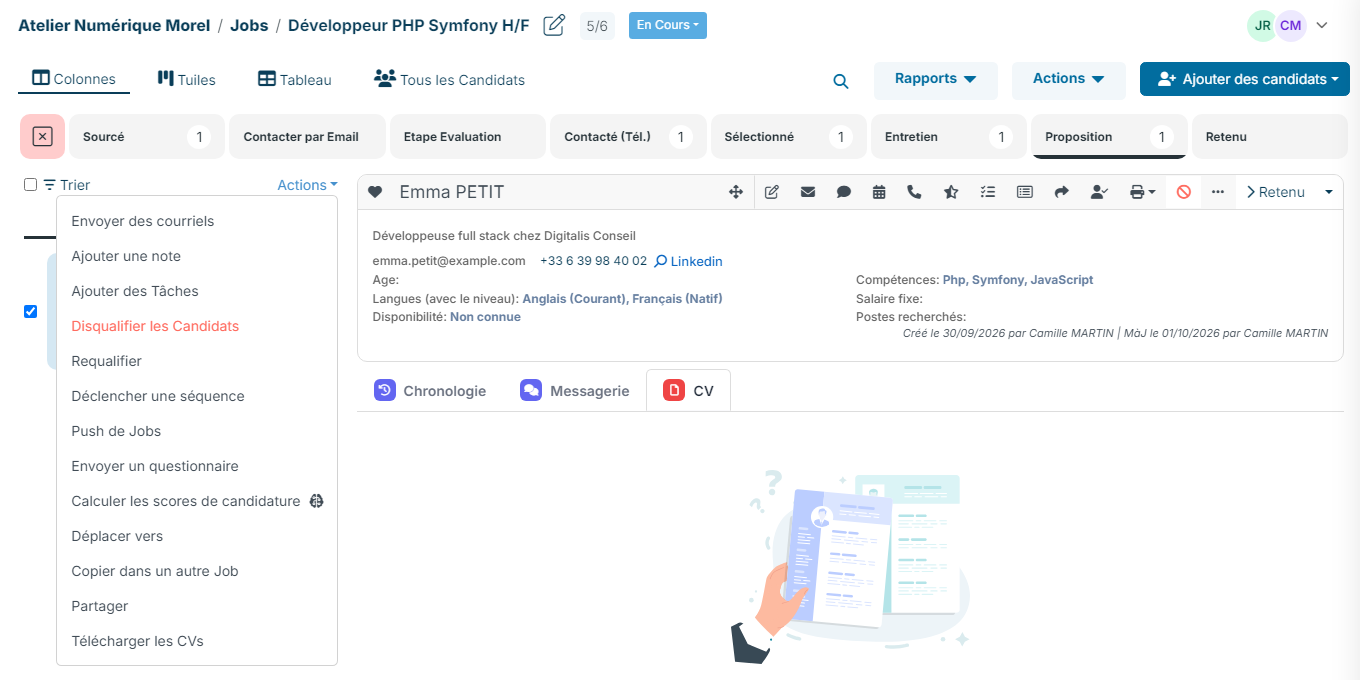Click the edit job title pencil icon

coord(554,26)
